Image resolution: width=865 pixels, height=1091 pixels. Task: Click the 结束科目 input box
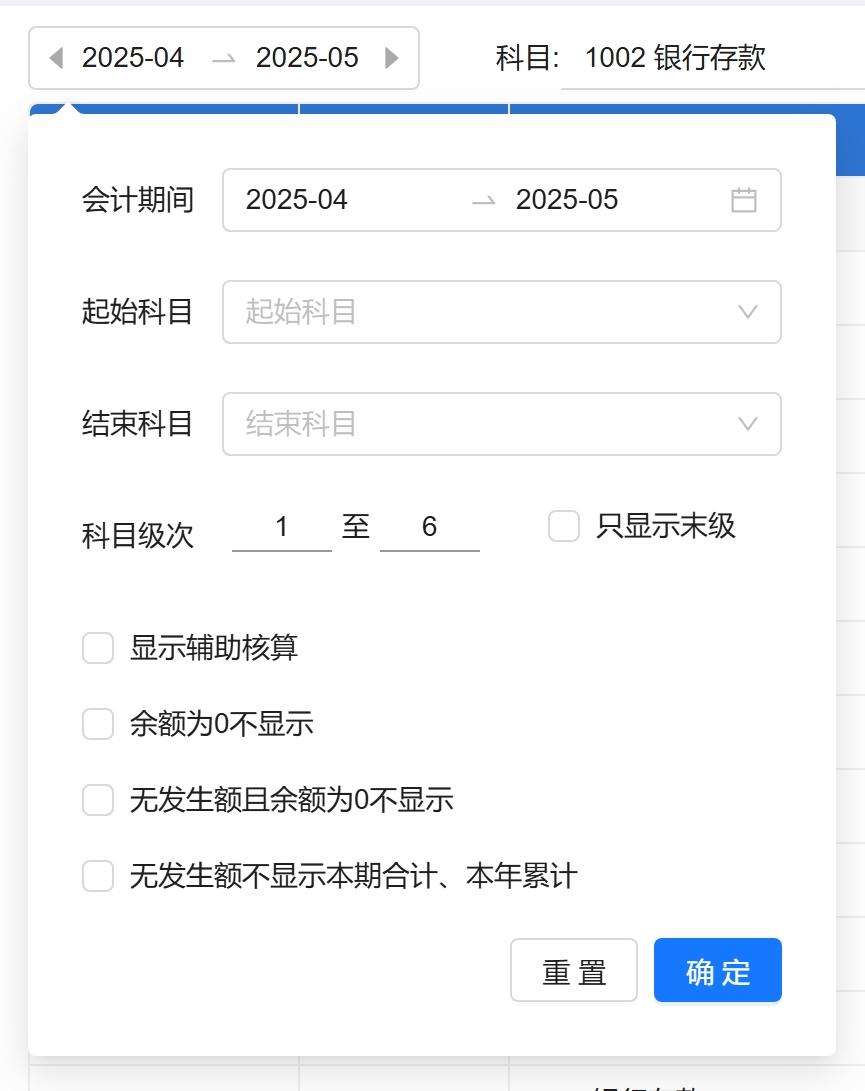[x=480, y=424]
